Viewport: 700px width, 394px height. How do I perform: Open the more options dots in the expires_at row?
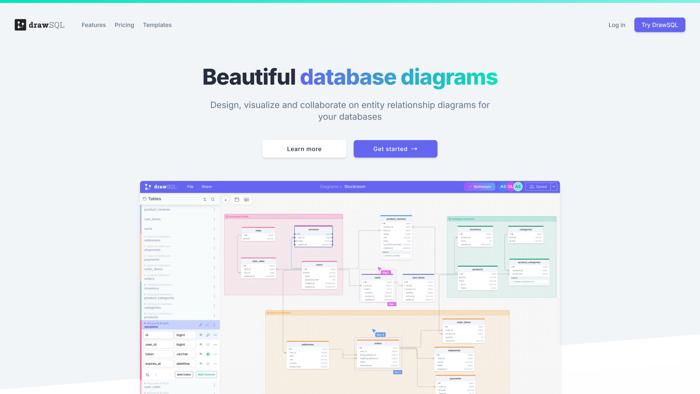(x=215, y=364)
